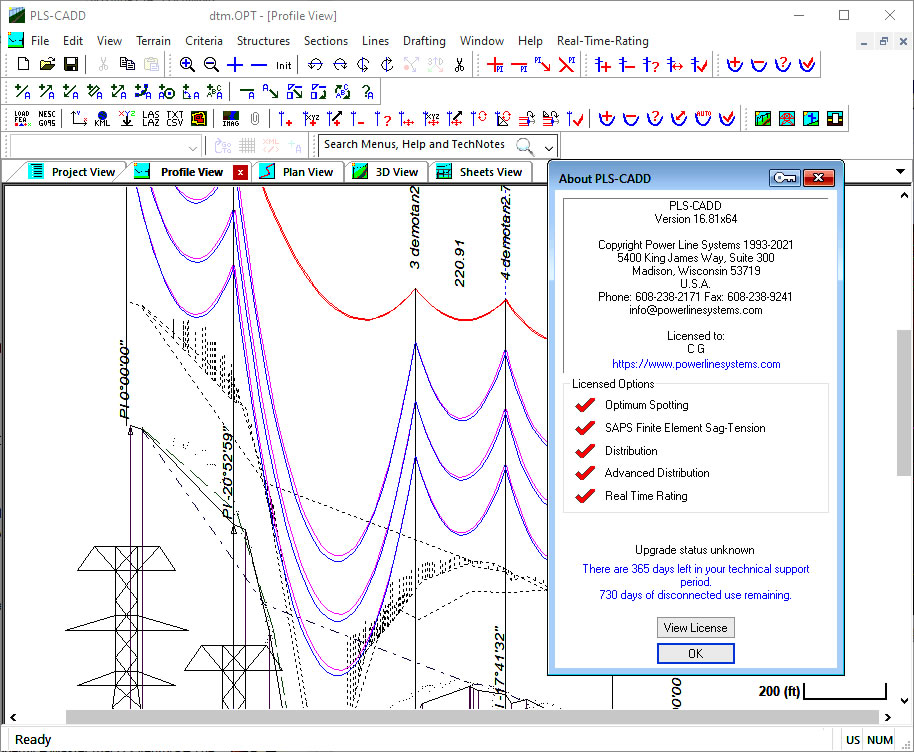Click the annotation question mark icon
Viewport: 914px width, 752px height.
click(367, 92)
